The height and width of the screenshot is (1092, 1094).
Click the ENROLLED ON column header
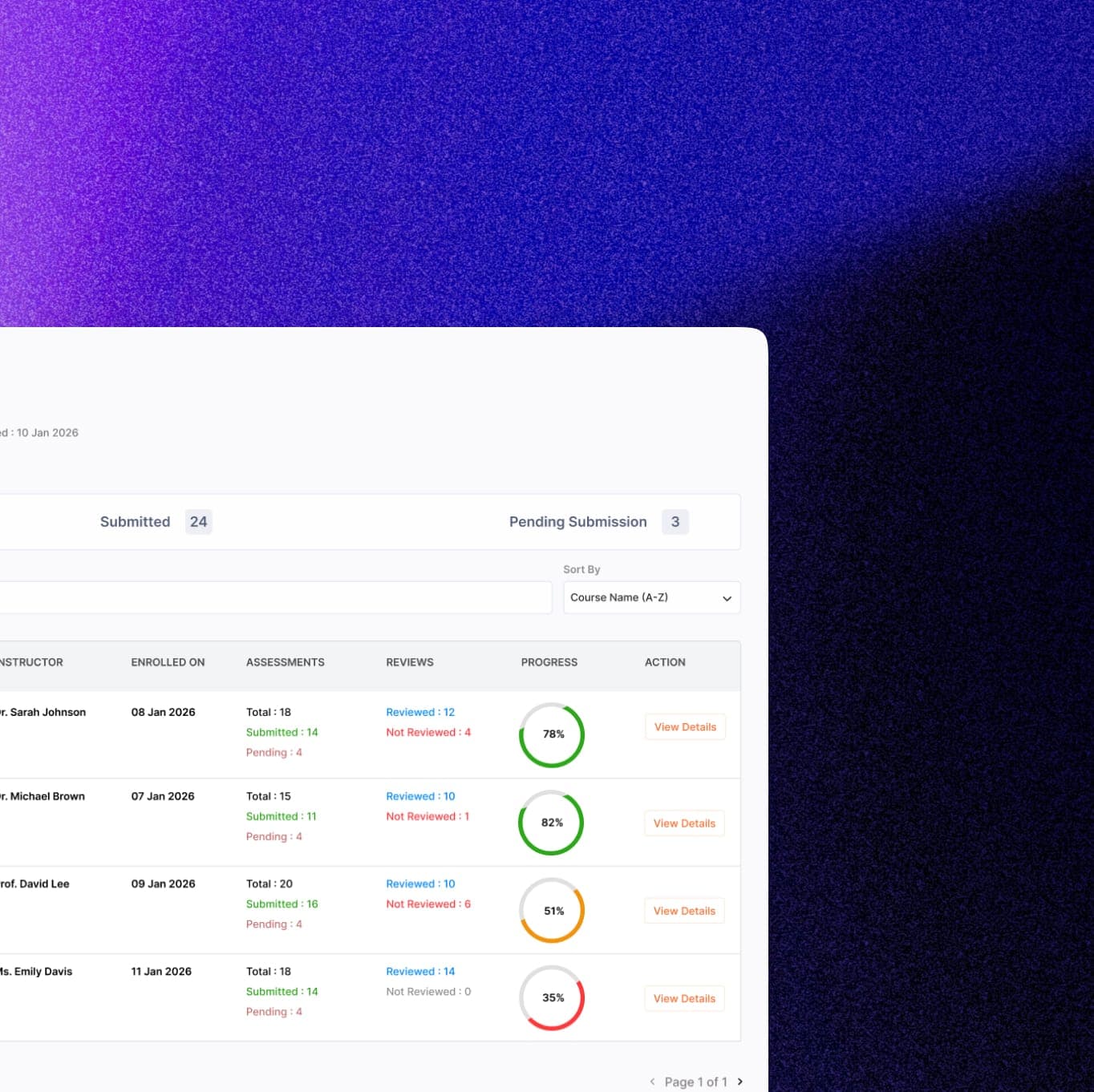point(168,662)
